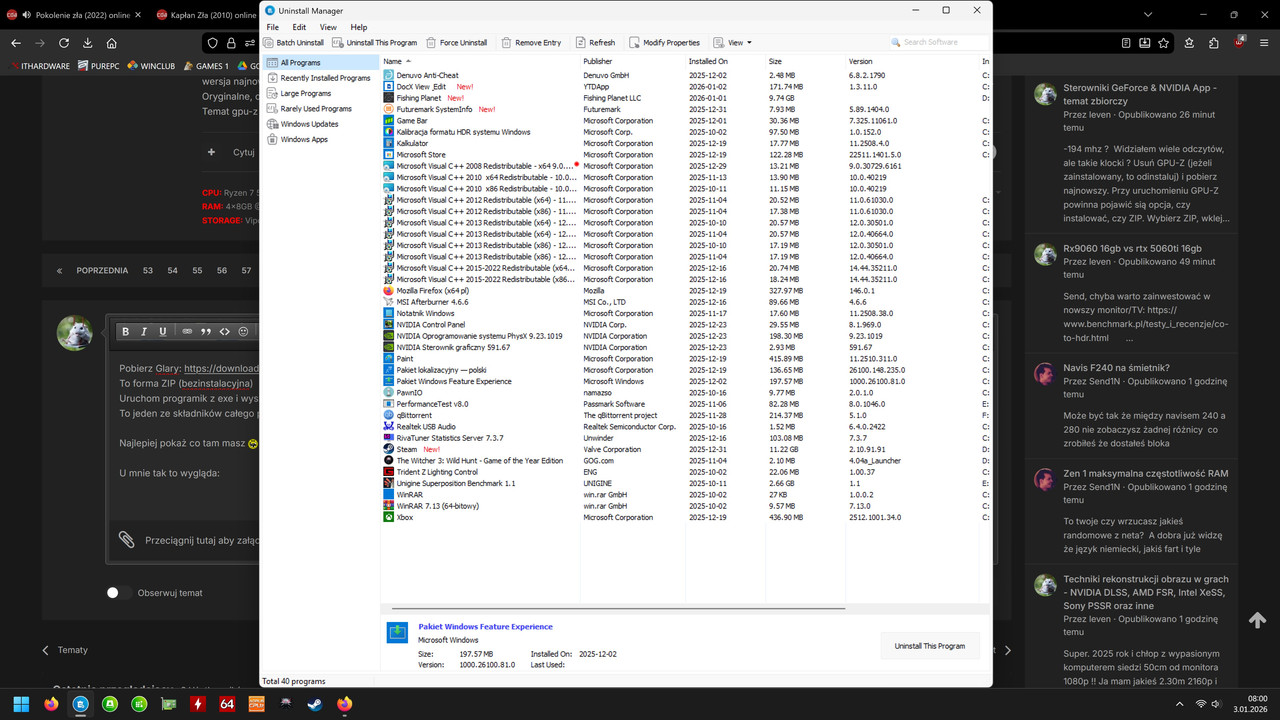Click the Steam icon in program list
Screen dimensions: 1280x720
point(389,449)
